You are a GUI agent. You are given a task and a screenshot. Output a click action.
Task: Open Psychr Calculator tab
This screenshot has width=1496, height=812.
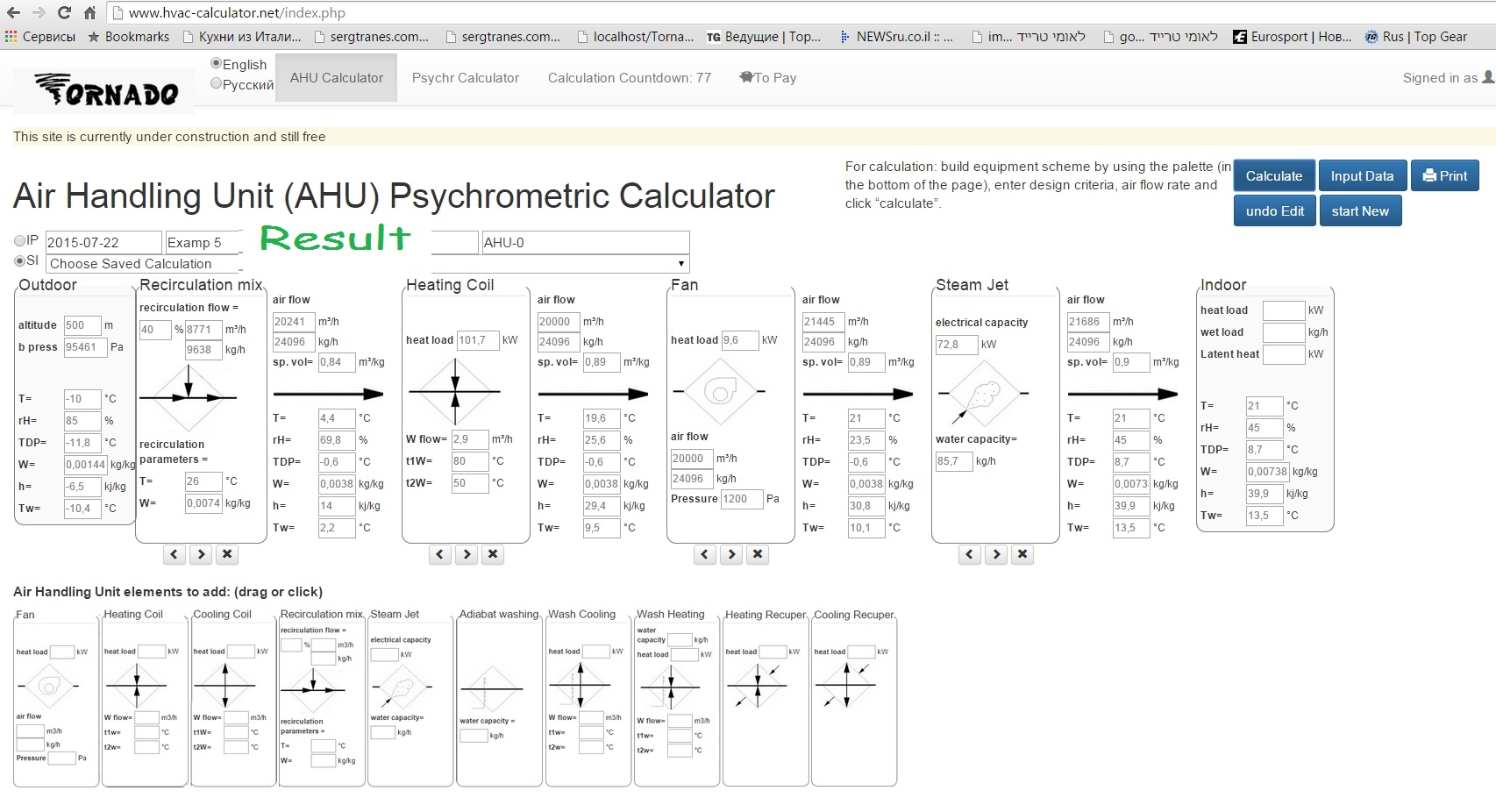(466, 77)
